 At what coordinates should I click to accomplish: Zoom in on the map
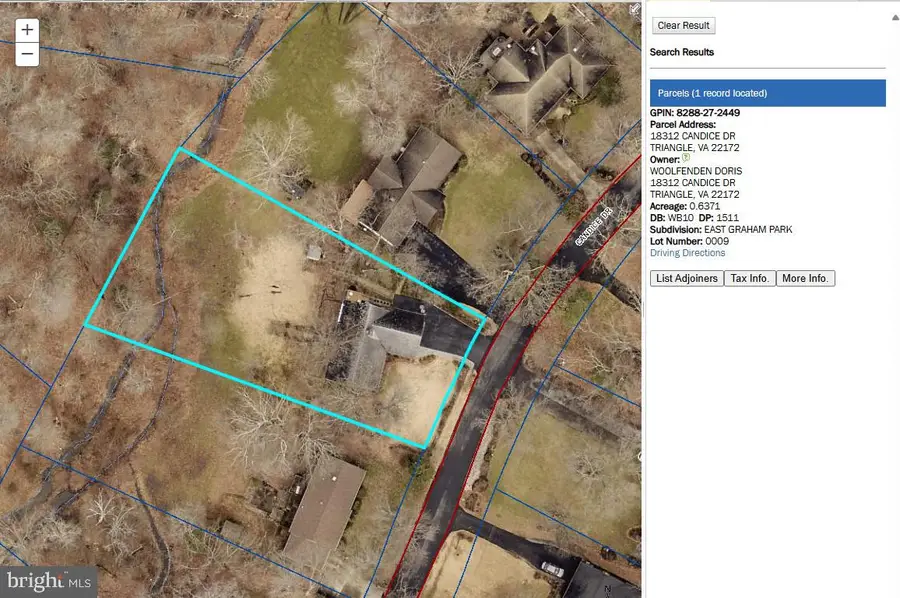pos(27,30)
